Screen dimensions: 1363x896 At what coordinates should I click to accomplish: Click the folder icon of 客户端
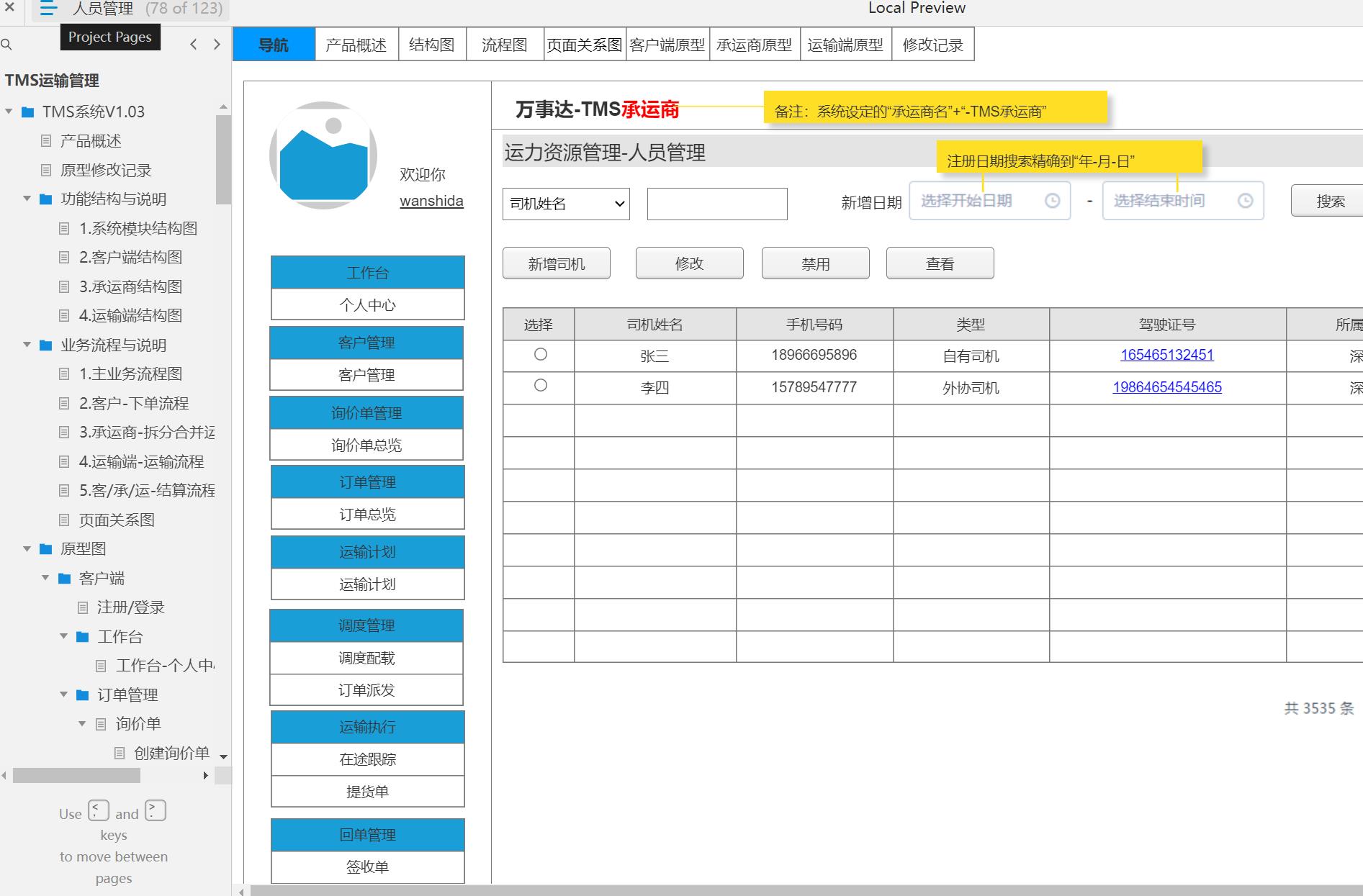point(65,579)
